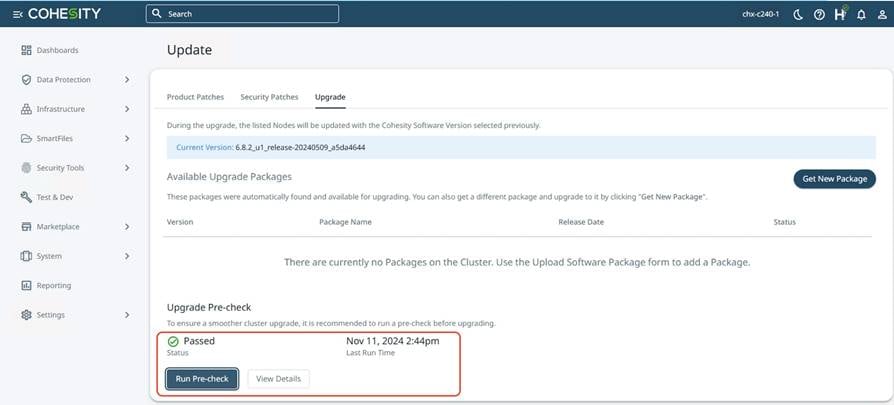Expand Data Protection submenu chevron
Image resolution: width=894 pixels, height=405 pixels.
pyautogui.click(x=127, y=80)
